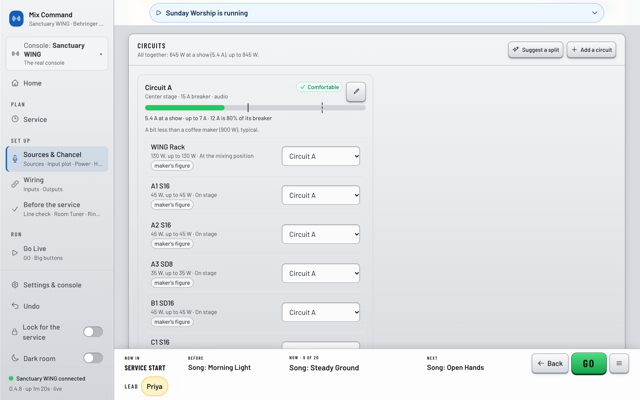Open Before the service checklist
The height and width of the screenshot is (400, 640).
(57, 209)
